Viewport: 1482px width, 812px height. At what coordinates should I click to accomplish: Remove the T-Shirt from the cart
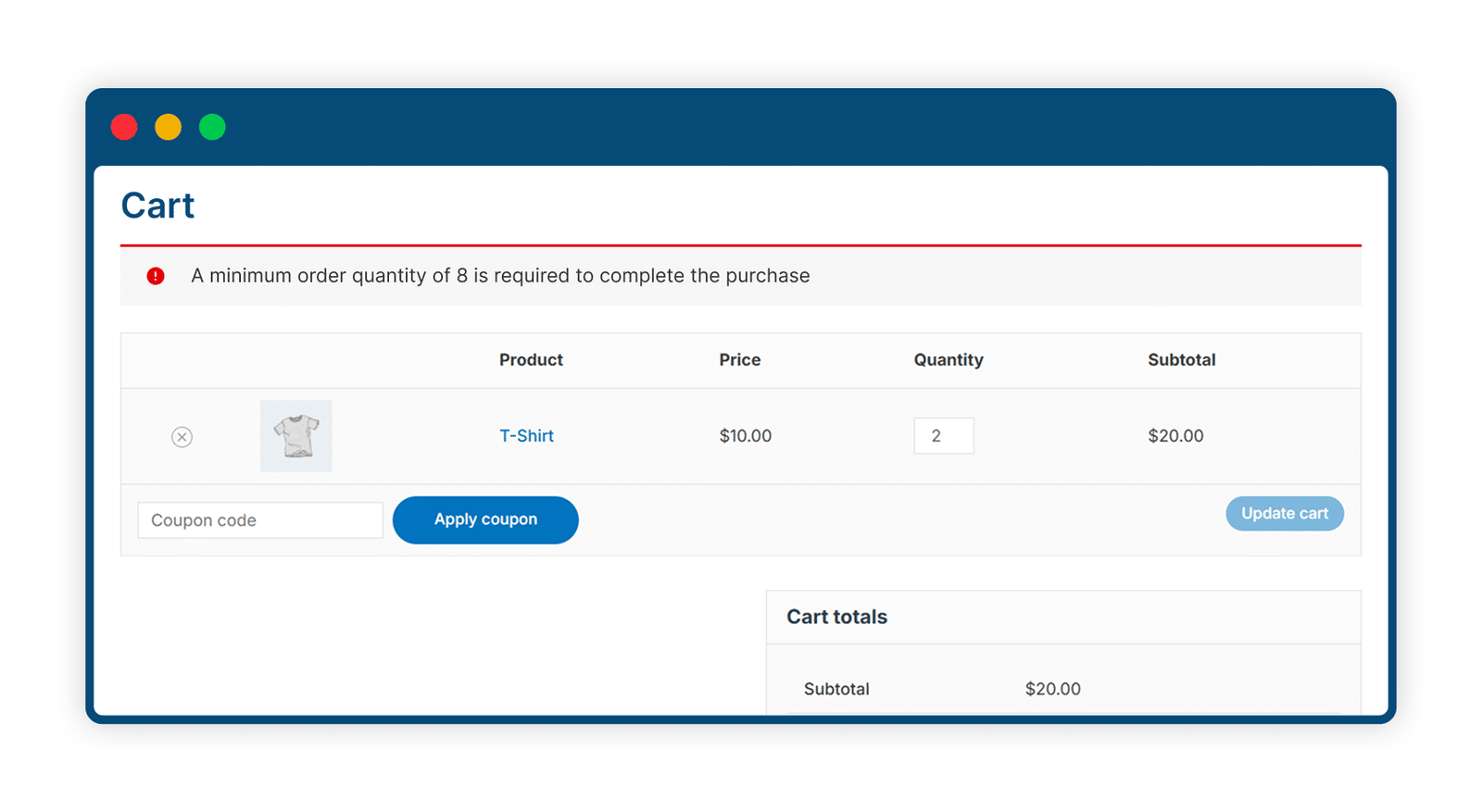click(x=182, y=437)
